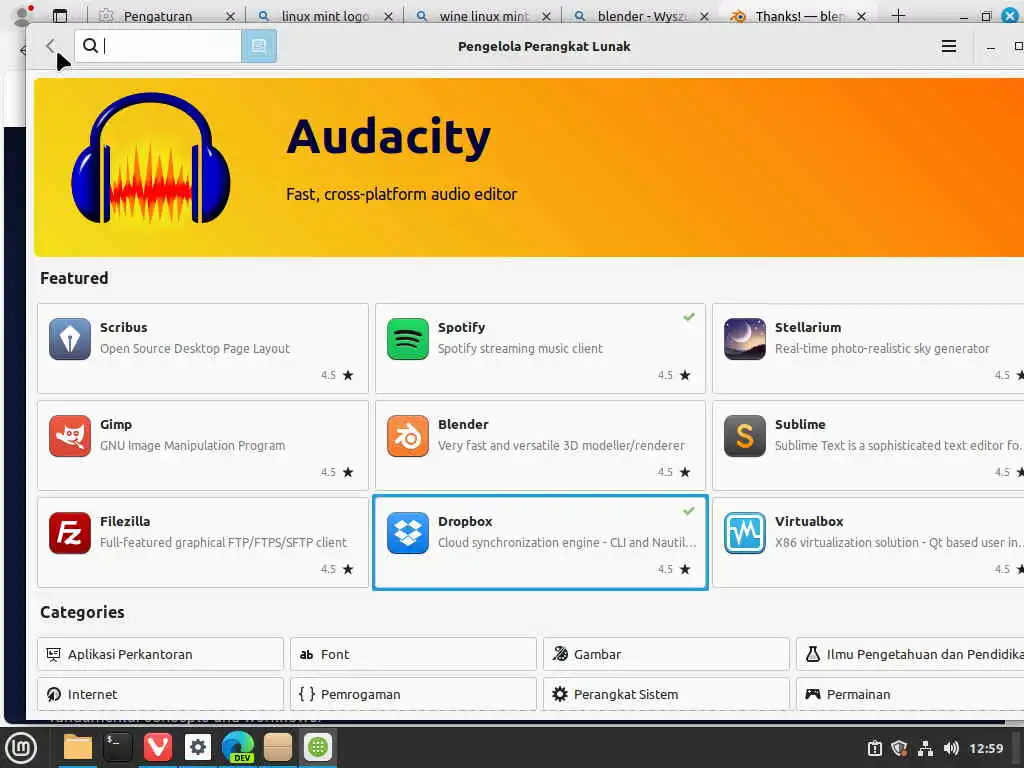Launch the terminal from taskbar
Screen dimensions: 1024x768
point(118,747)
